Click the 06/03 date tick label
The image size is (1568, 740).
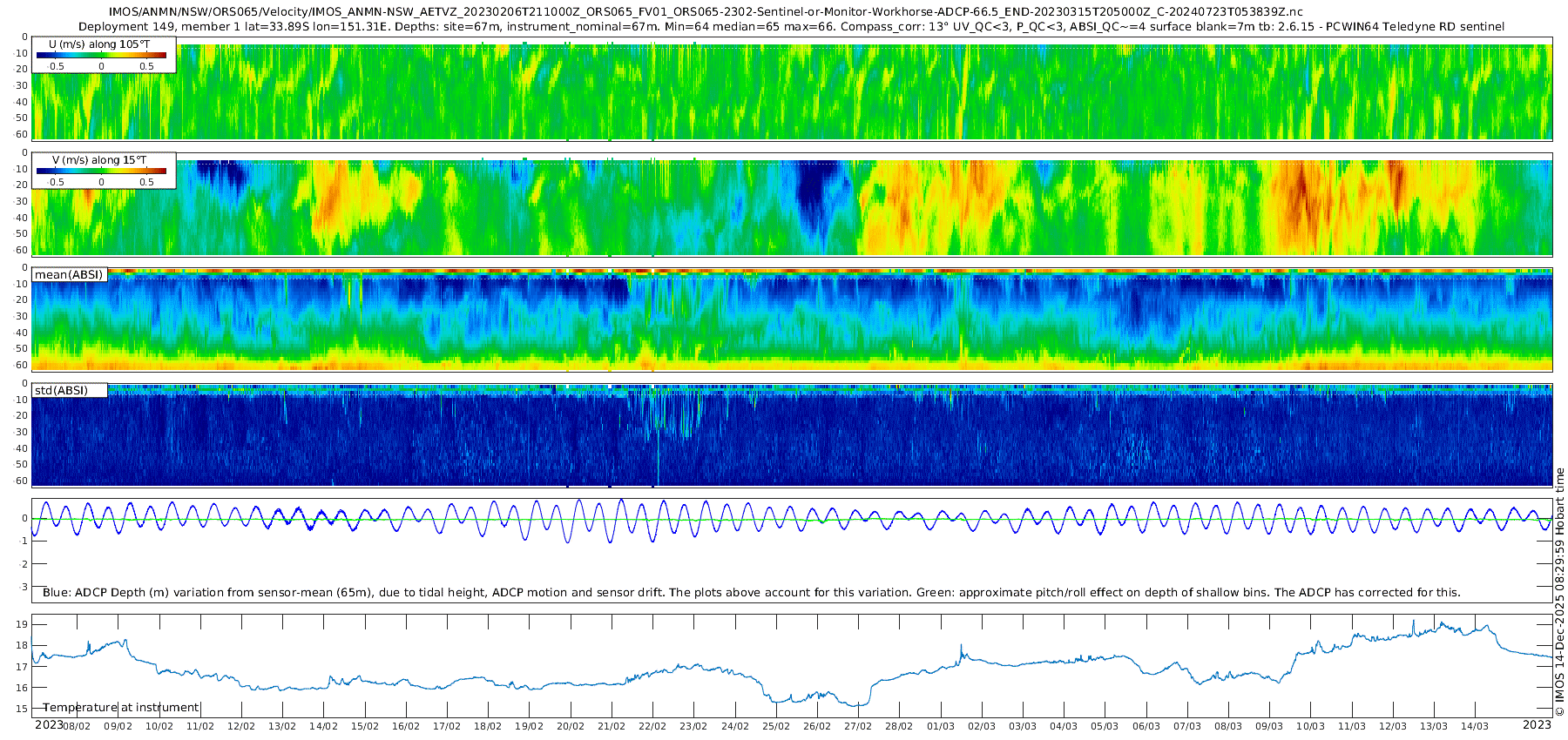point(1146,726)
